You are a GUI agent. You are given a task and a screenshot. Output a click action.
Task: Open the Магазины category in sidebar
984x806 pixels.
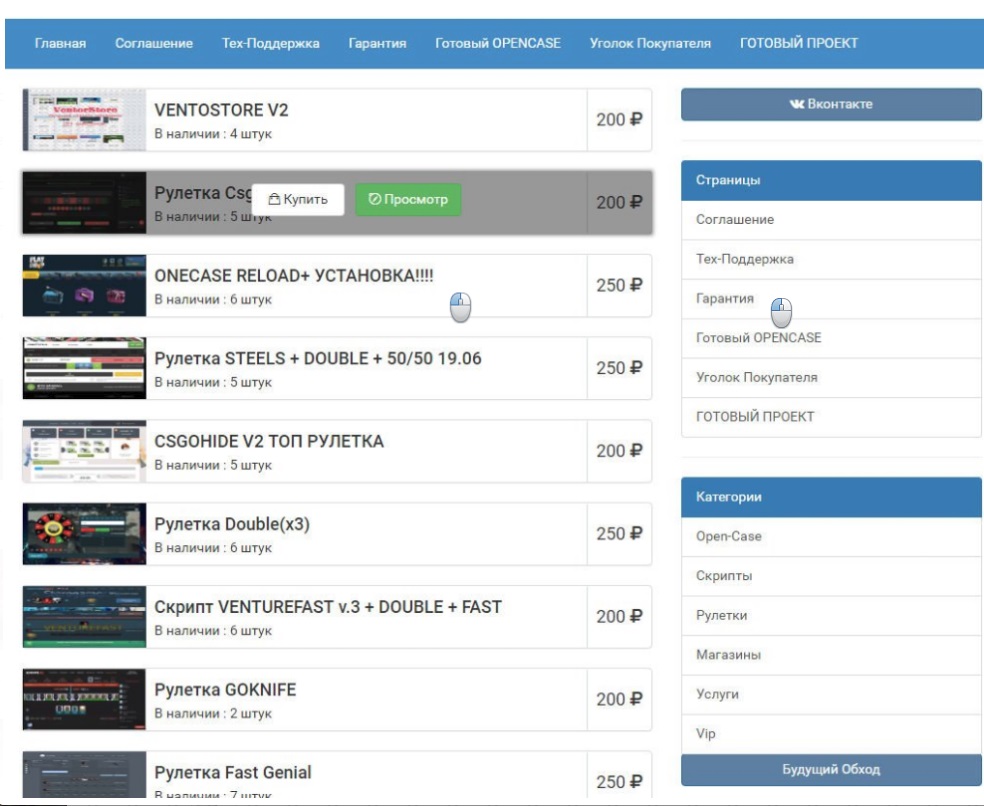728,655
